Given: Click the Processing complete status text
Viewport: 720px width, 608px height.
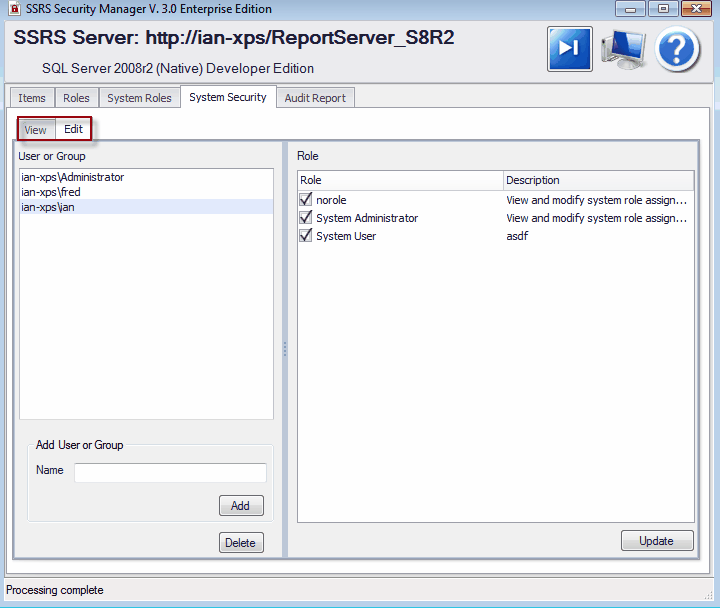Looking at the screenshot, I should (x=55, y=590).
